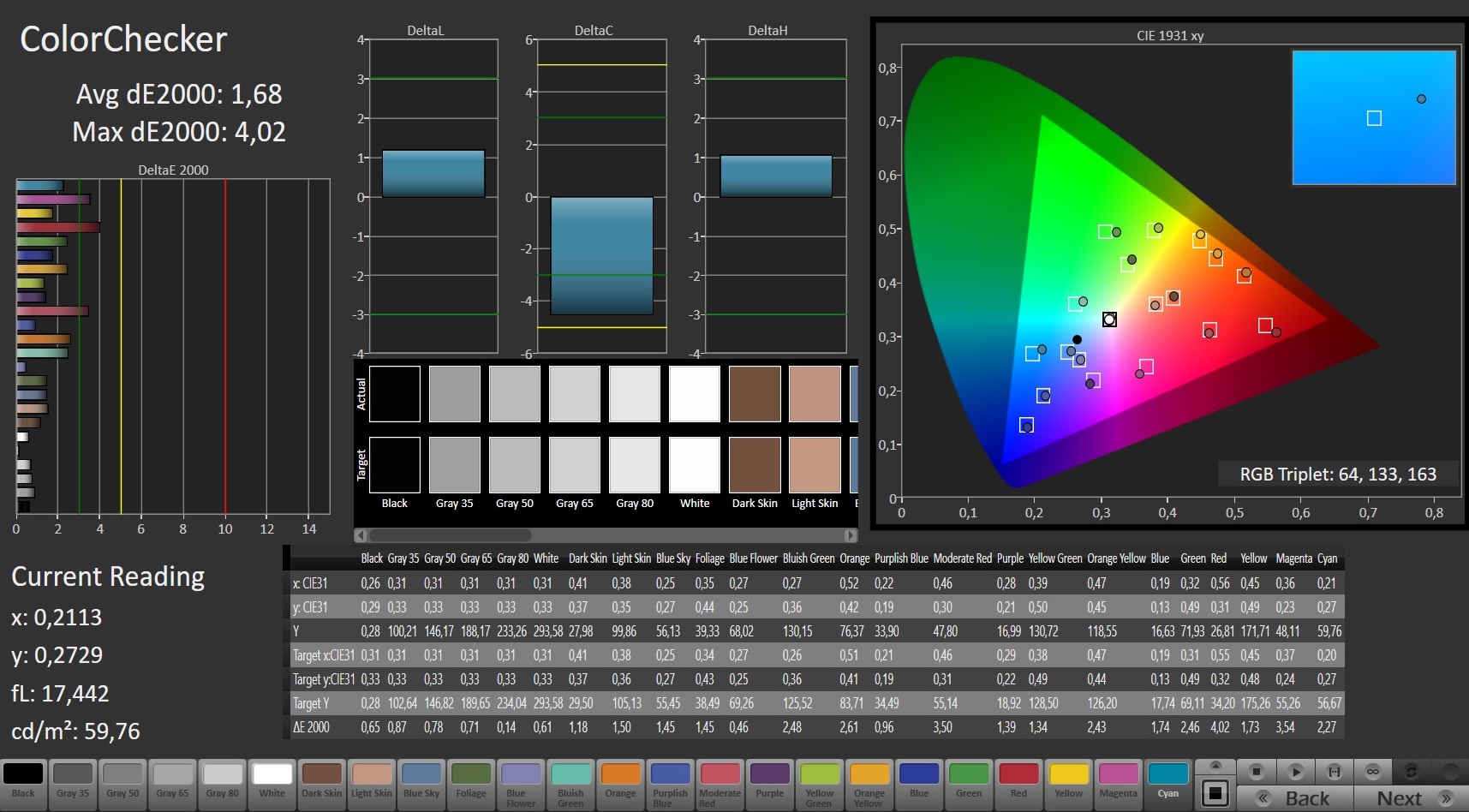Click the 'cd/m²: 59,76' reading
Viewport: 1469px width, 812px height.
[x=75, y=731]
